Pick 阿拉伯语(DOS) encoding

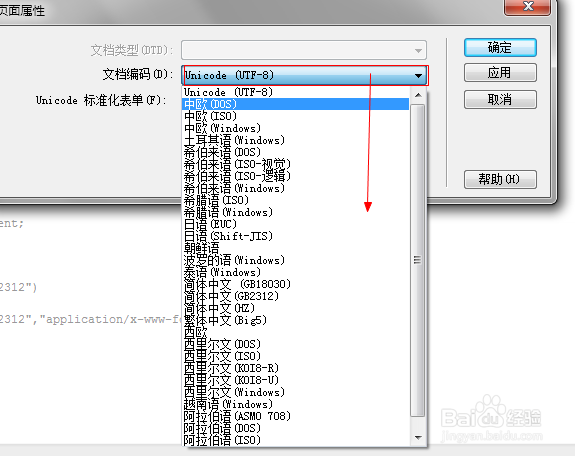pyautogui.click(x=296, y=428)
